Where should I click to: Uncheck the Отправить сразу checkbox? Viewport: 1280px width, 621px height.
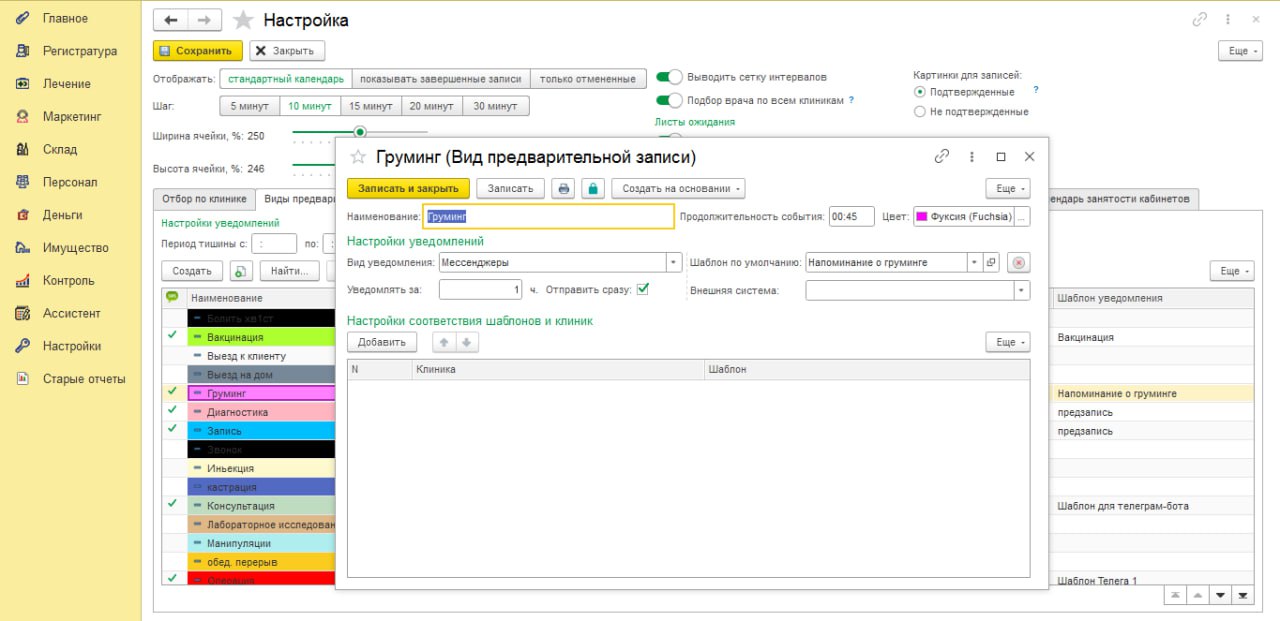(643, 289)
